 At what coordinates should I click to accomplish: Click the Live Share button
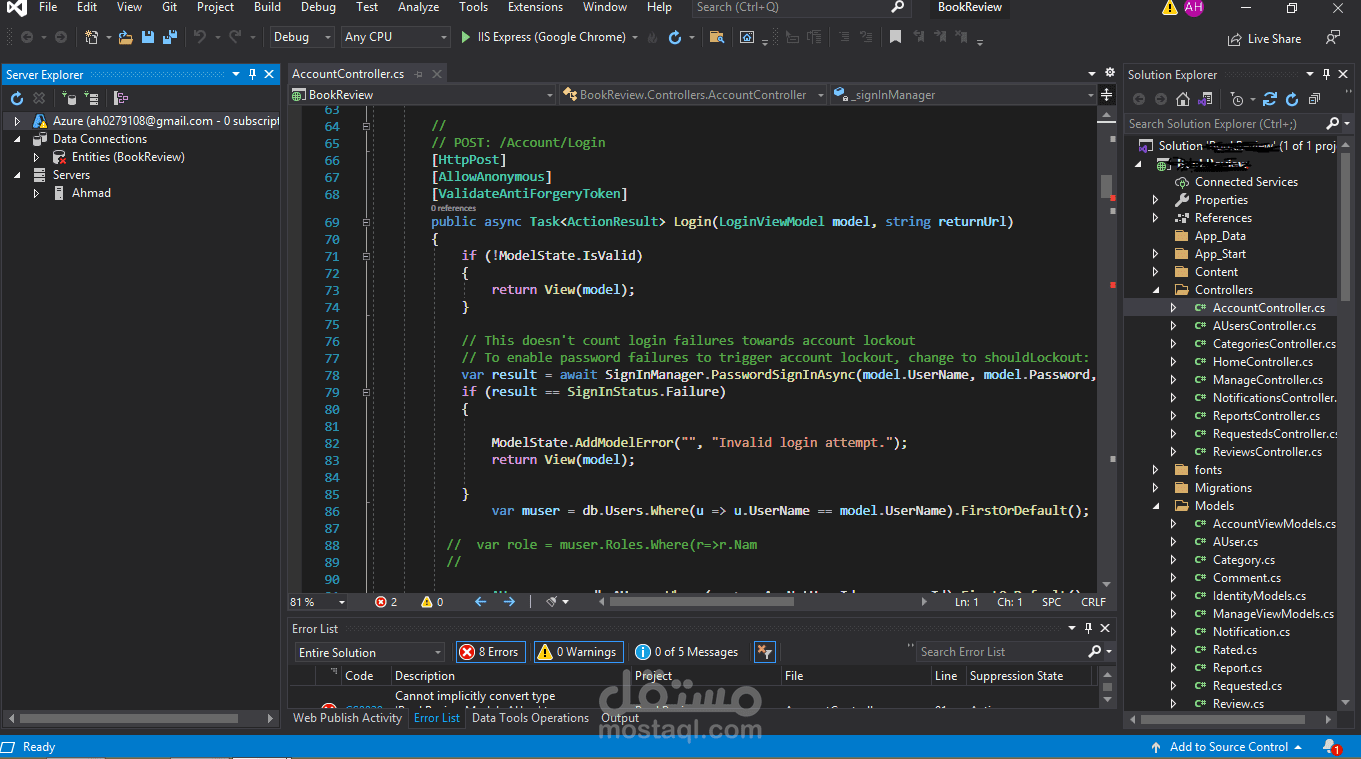(1265, 39)
